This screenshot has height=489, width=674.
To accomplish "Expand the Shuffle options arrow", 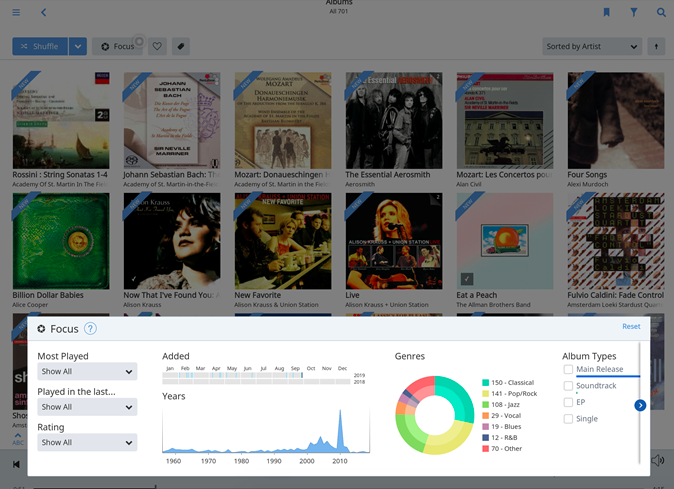I will [x=78, y=46].
